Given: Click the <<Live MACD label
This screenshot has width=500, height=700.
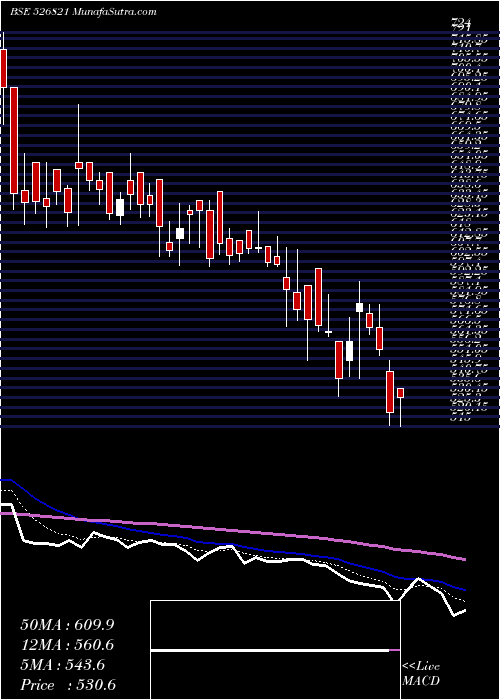Looking at the screenshot, I should (421, 674).
